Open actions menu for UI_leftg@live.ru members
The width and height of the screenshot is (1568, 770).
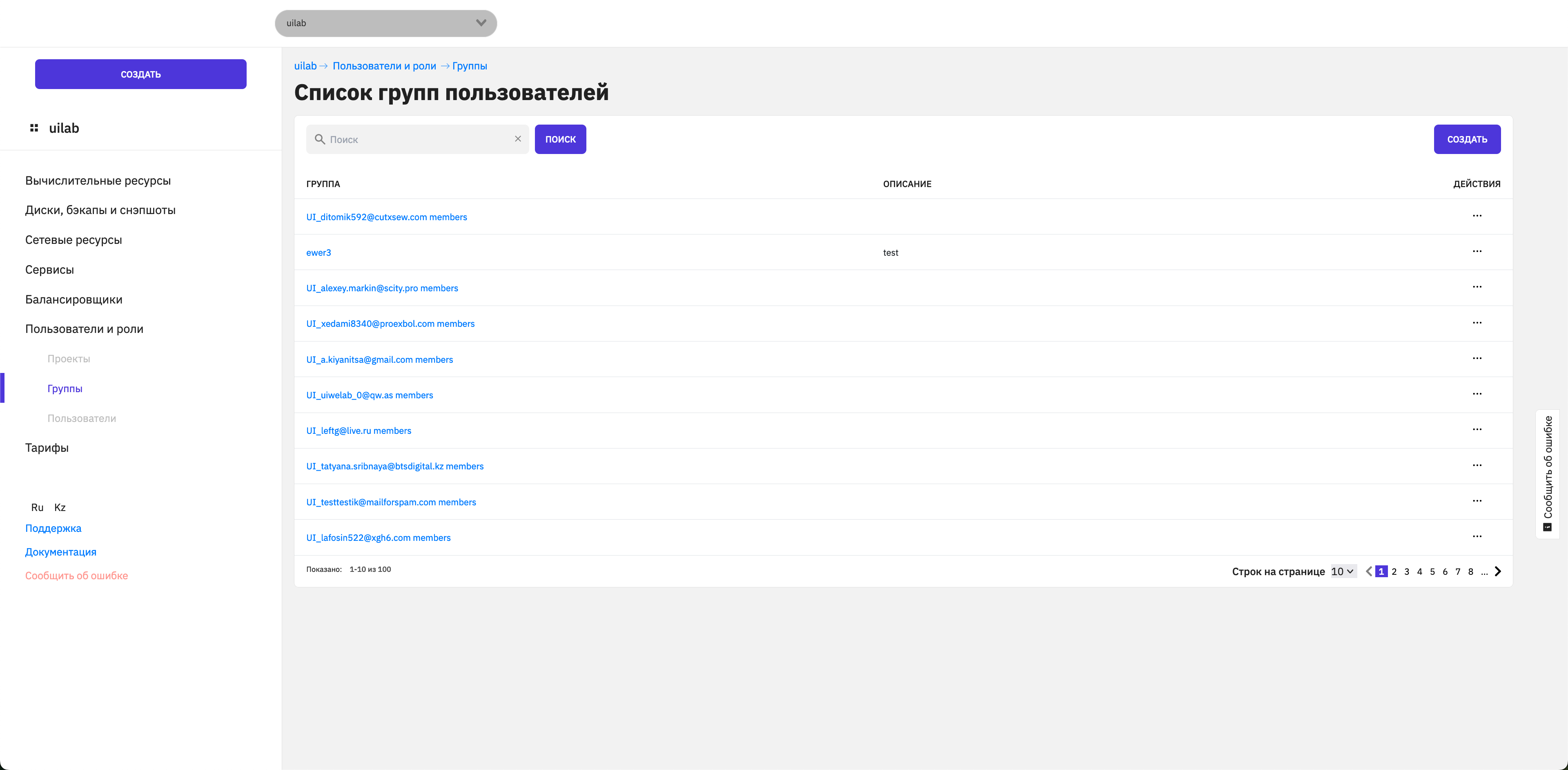[1477, 430]
